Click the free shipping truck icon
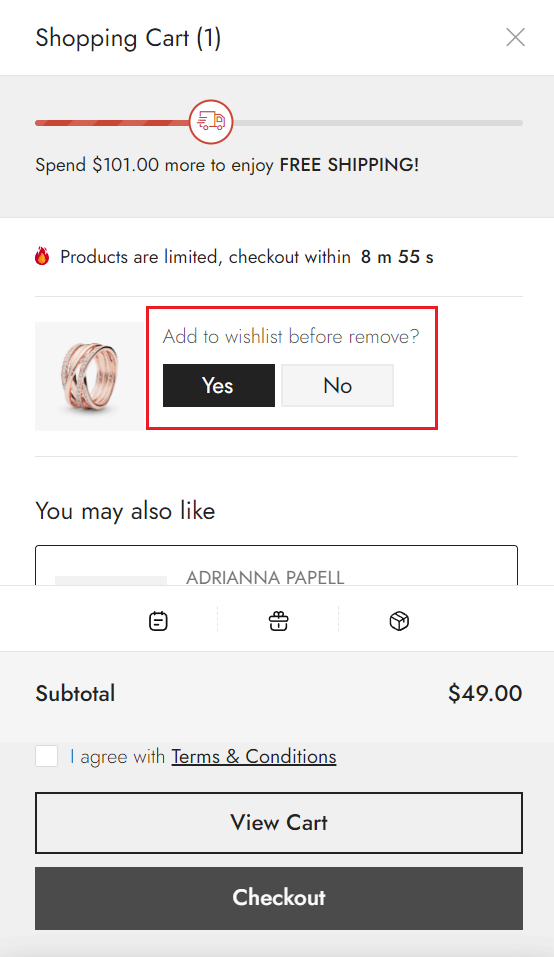 [211, 121]
